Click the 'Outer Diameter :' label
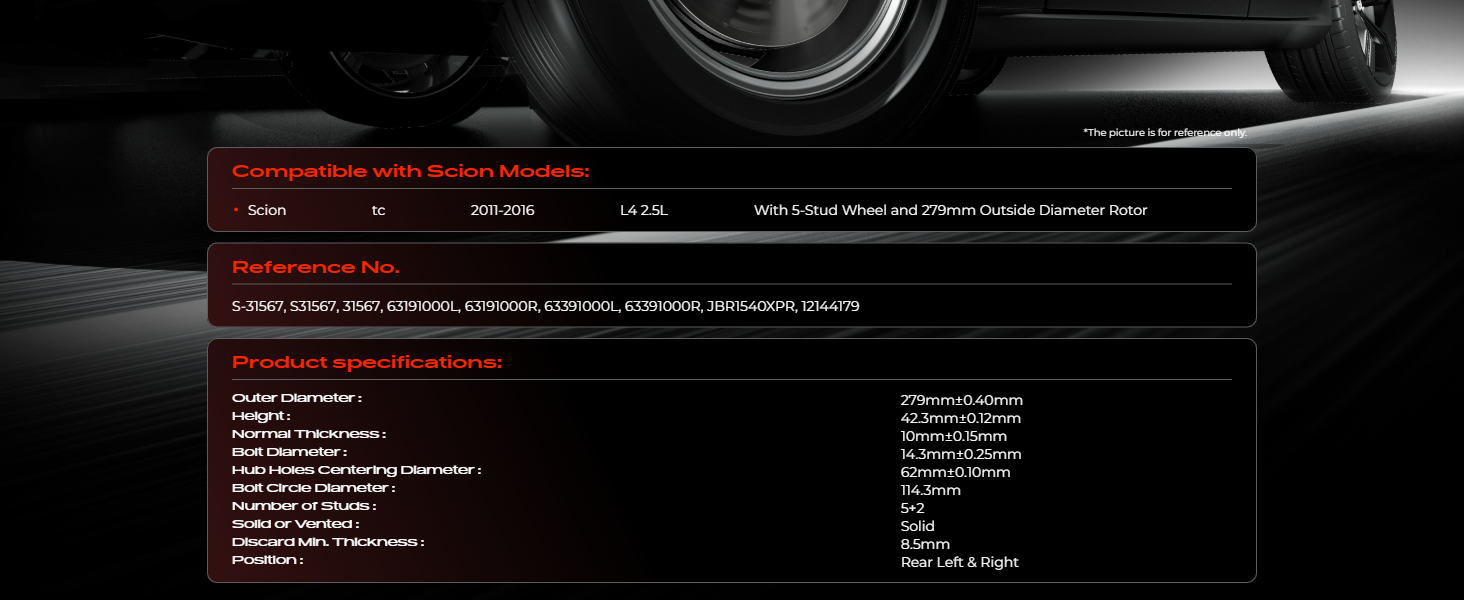 click(297, 398)
